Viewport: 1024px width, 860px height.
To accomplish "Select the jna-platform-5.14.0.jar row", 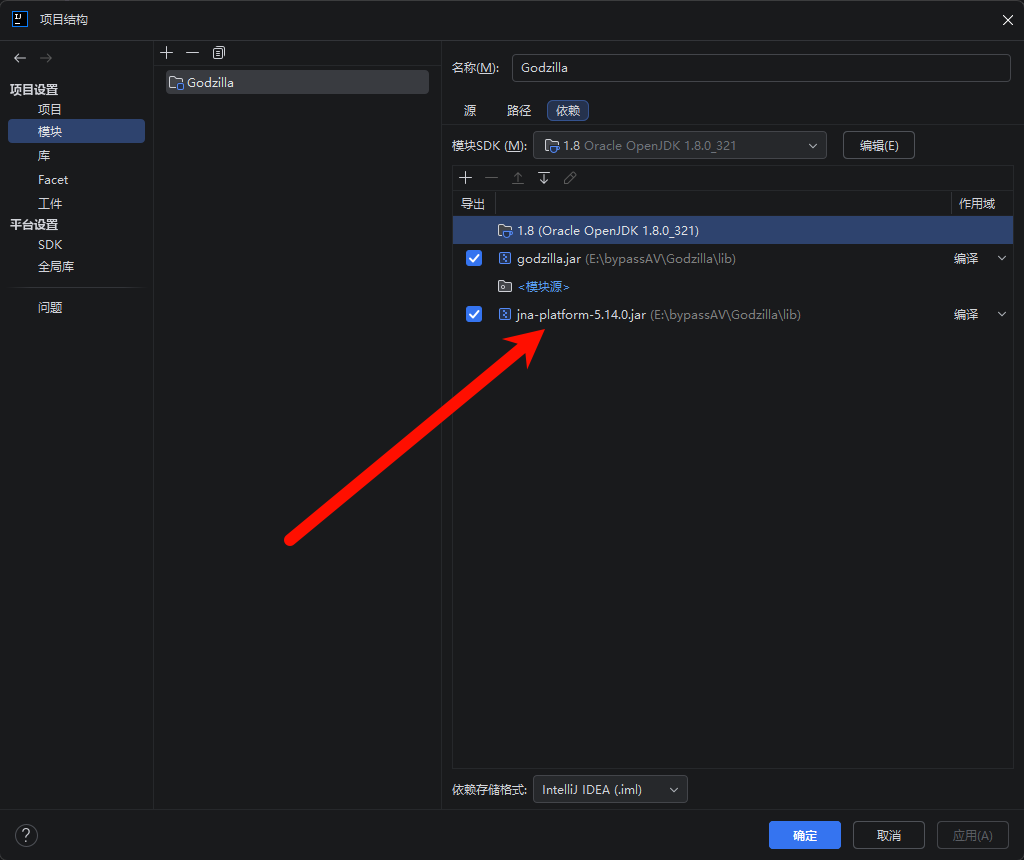I will [733, 315].
